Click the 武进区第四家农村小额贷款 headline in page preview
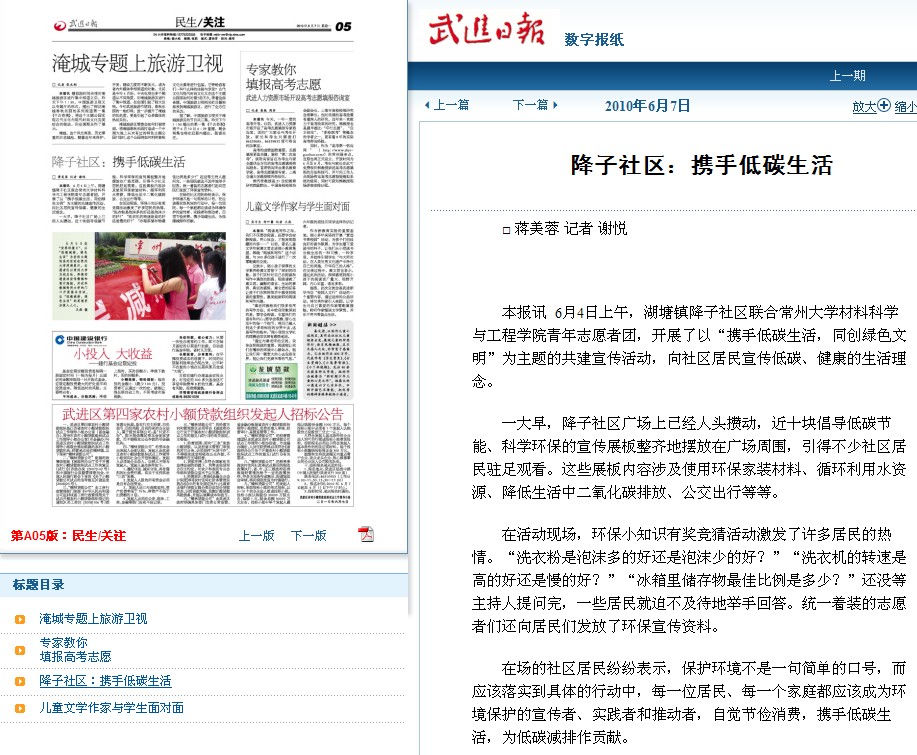The height and width of the screenshot is (755, 917). [203, 414]
